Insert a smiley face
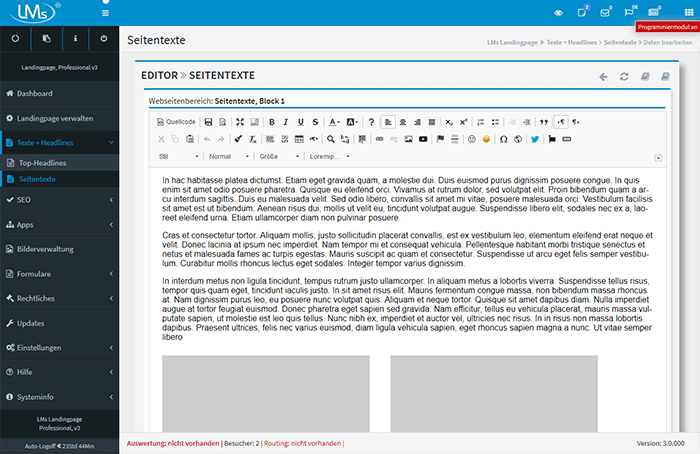 pos(471,139)
